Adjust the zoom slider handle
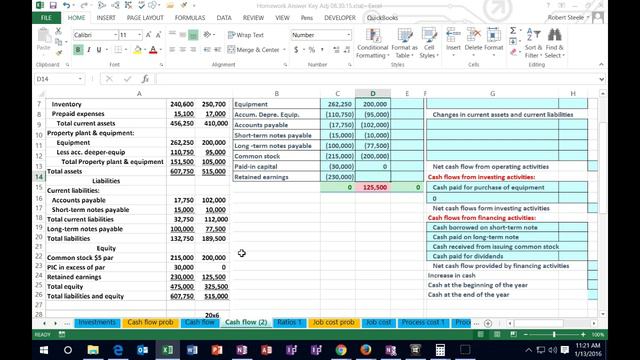The width and height of the screenshot is (640, 360). 554,334
